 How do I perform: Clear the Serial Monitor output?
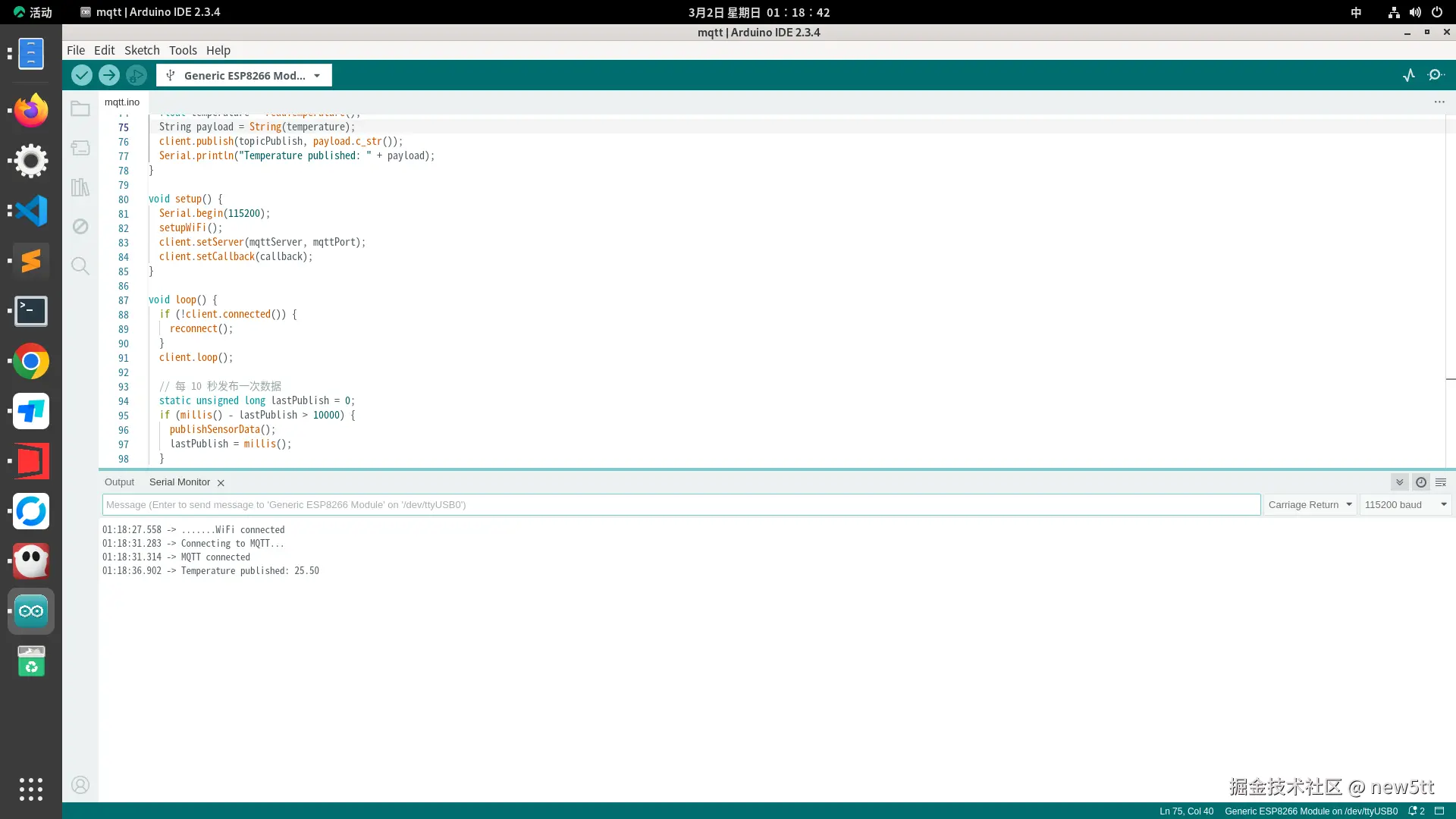coord(1441,482)
